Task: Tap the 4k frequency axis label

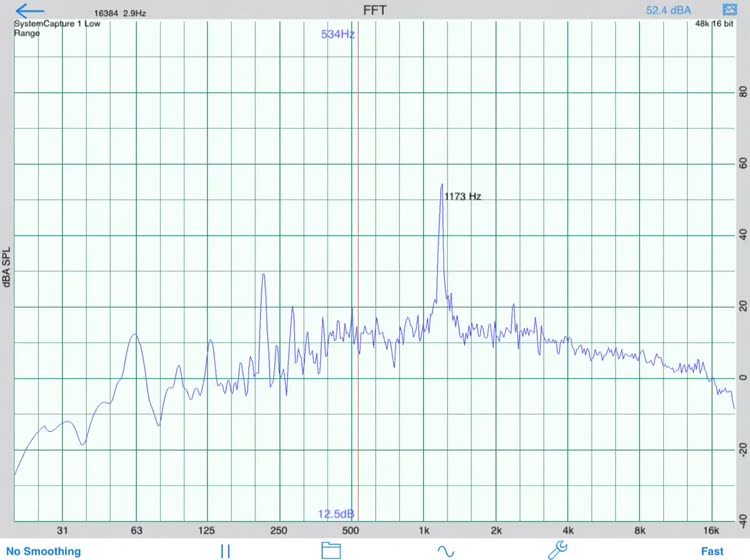Action: pos(568,530)
